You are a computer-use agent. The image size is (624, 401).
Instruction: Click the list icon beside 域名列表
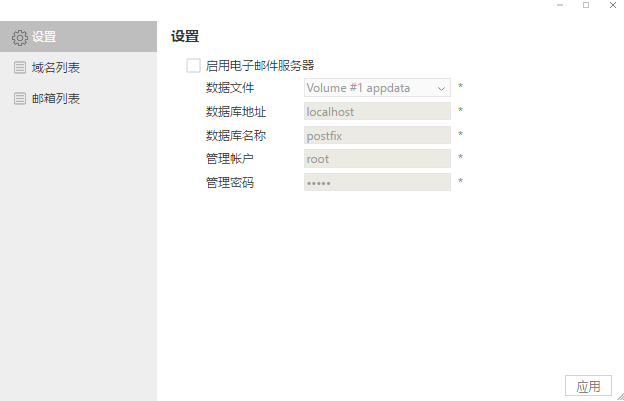coord(19,68)
